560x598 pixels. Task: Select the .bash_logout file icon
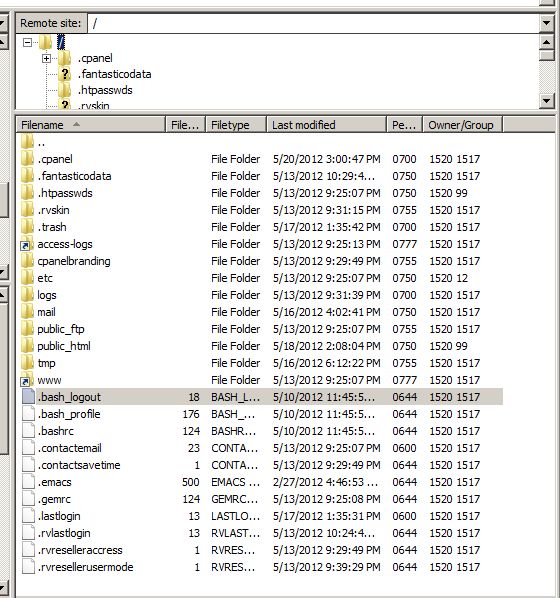coord(28,397)
